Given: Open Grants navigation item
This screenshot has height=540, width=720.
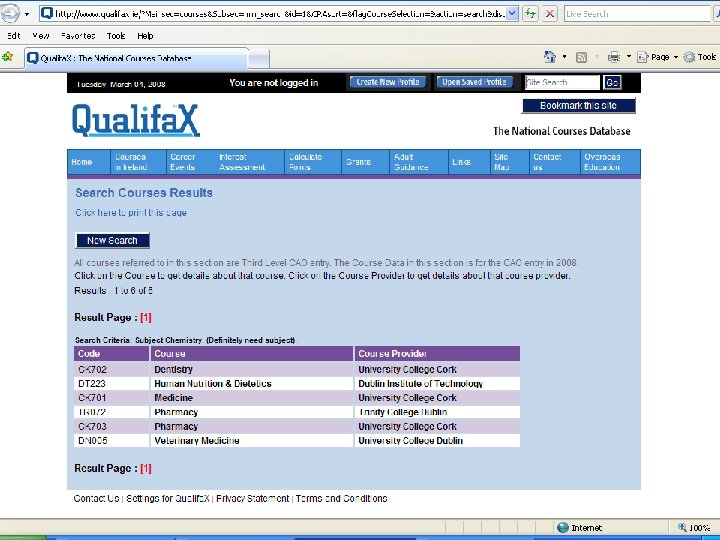Looking at the screenshot, I should coord(366,162).
